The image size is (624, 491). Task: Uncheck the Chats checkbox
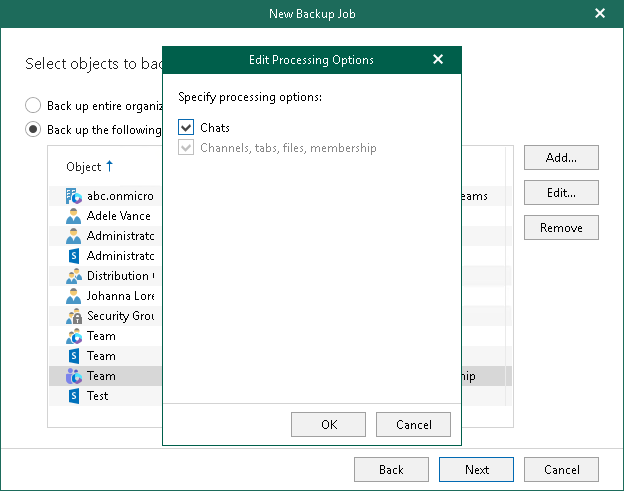coord(186,128)
